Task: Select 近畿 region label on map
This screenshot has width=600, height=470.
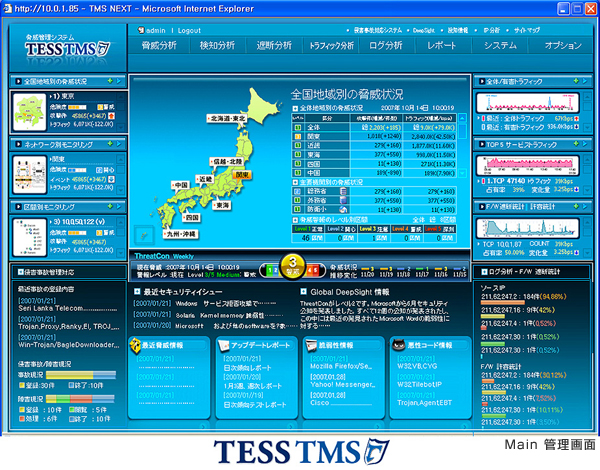Action: pos(205,179)
